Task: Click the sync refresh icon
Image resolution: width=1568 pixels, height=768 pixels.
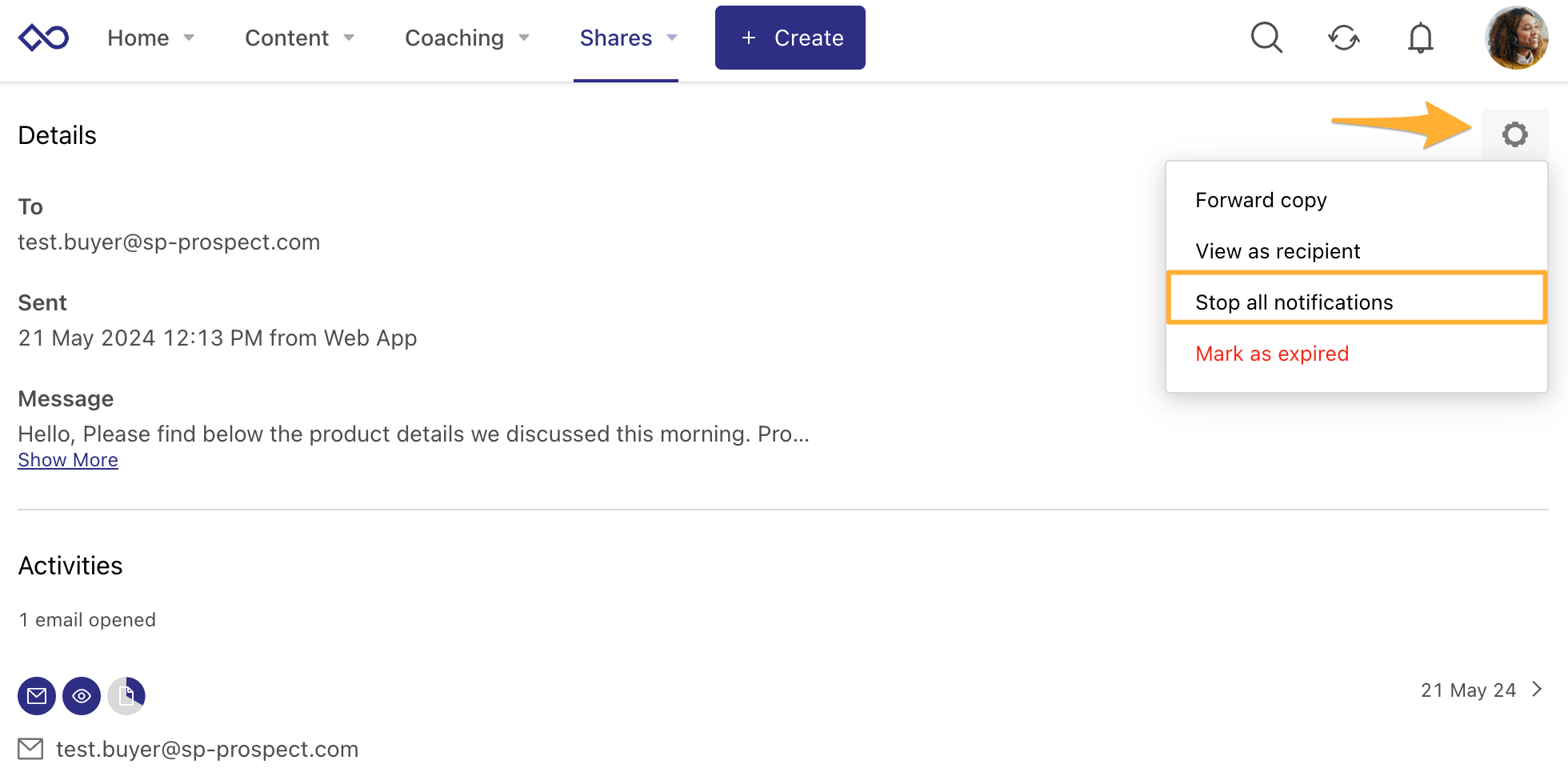Action: click(1343, 38)
